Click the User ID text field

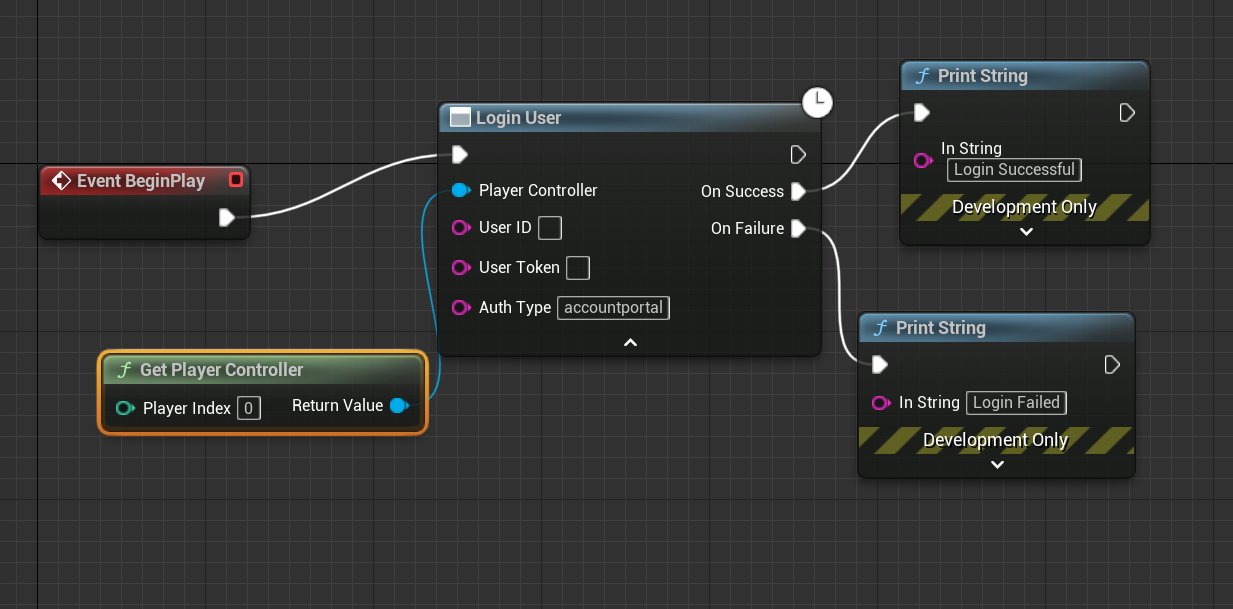tap(550, 228)
